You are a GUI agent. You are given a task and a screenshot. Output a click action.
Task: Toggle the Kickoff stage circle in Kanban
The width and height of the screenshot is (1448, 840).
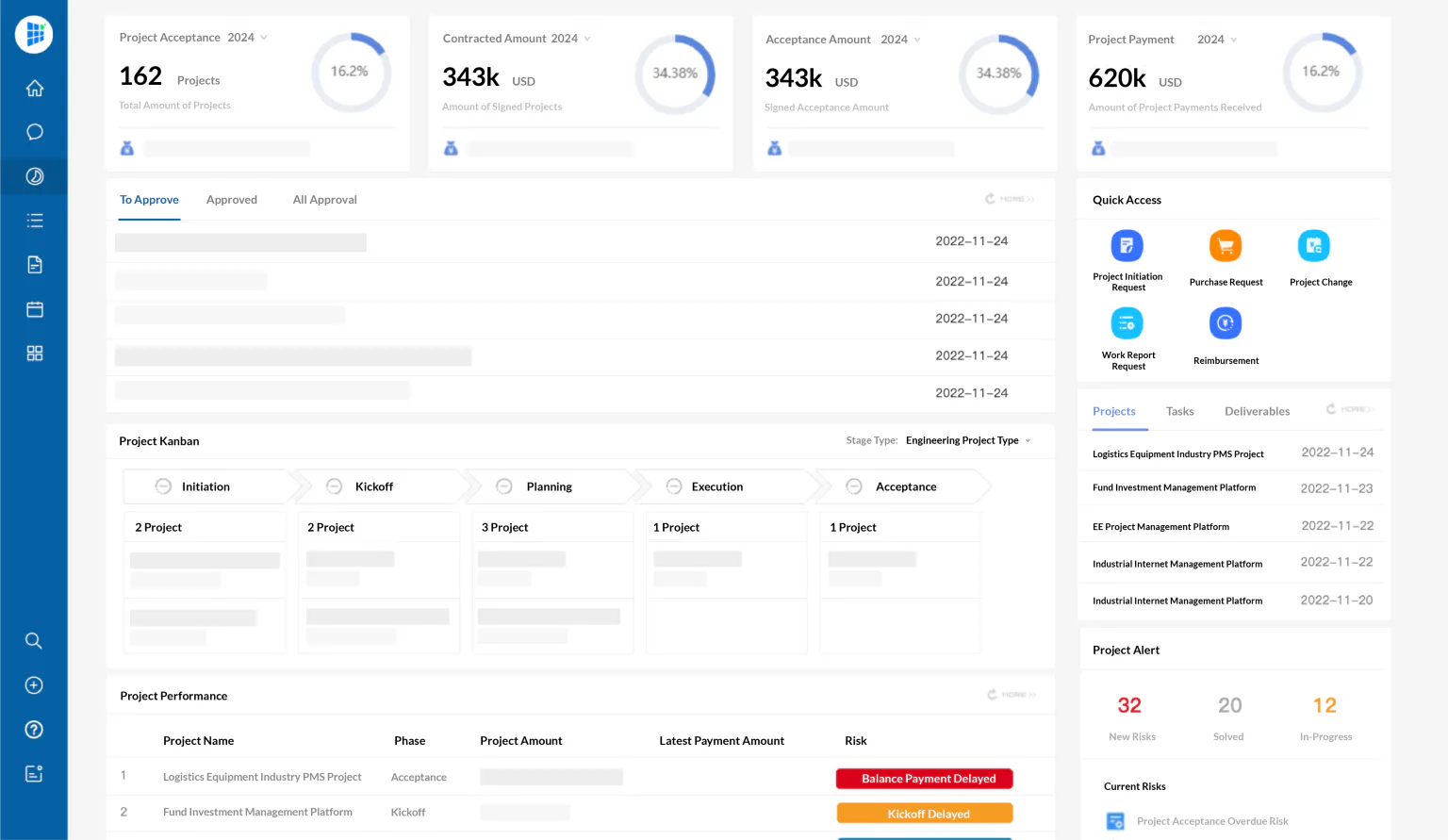click(334, 486)
